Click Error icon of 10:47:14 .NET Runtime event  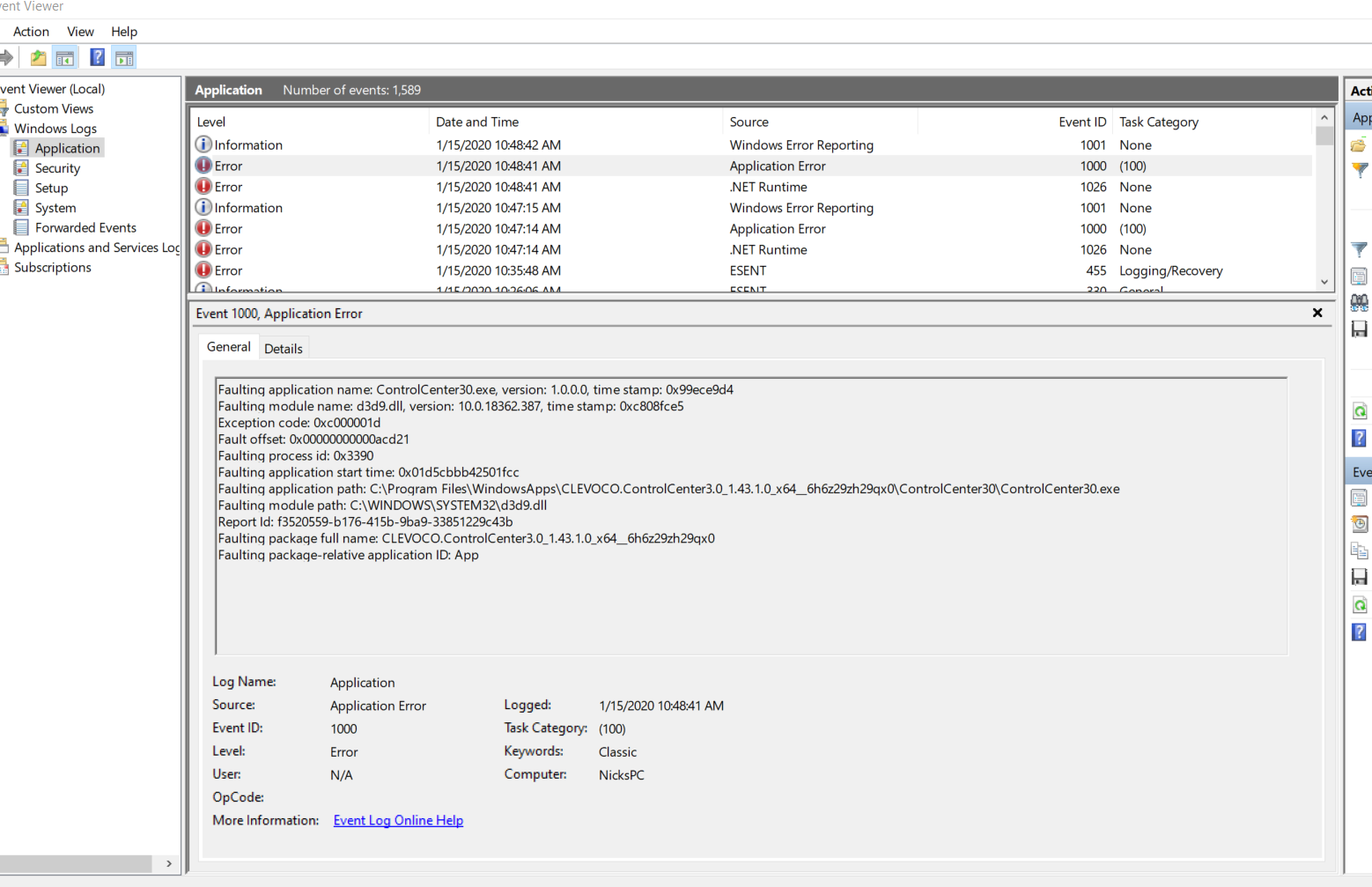pos(203,250)
